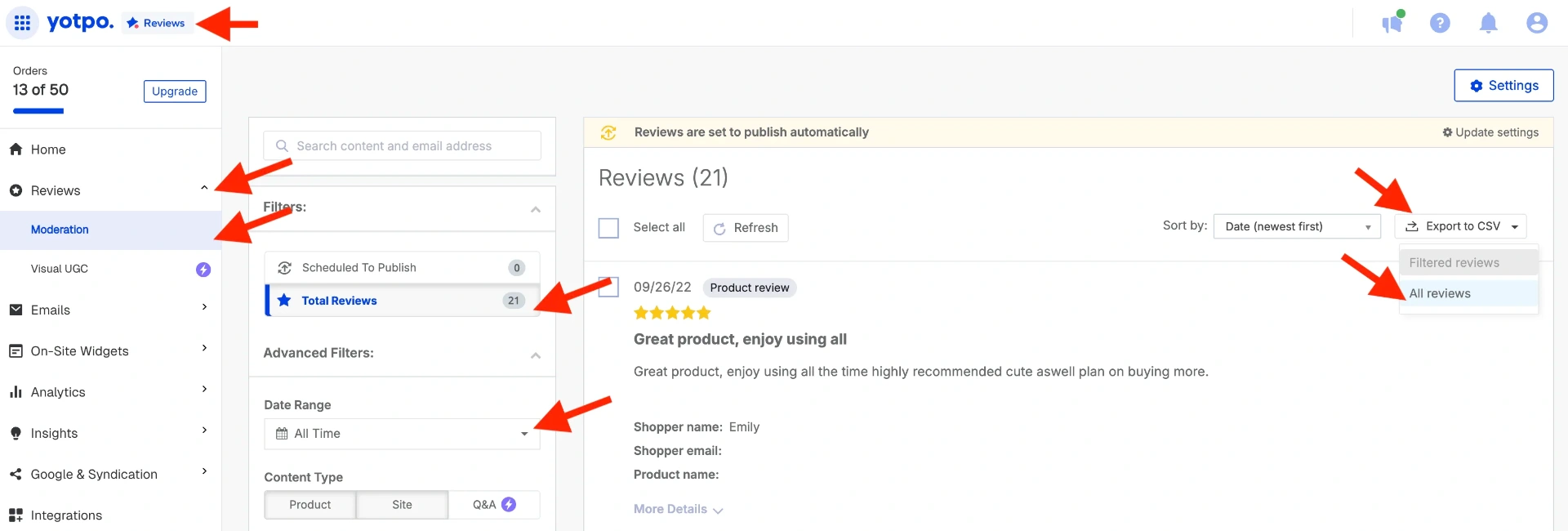Image resolution: width=1568 pixels, height=531 pixels.
Task: Click the Google & Syndication share icon
Action: (x=16, y=474)
